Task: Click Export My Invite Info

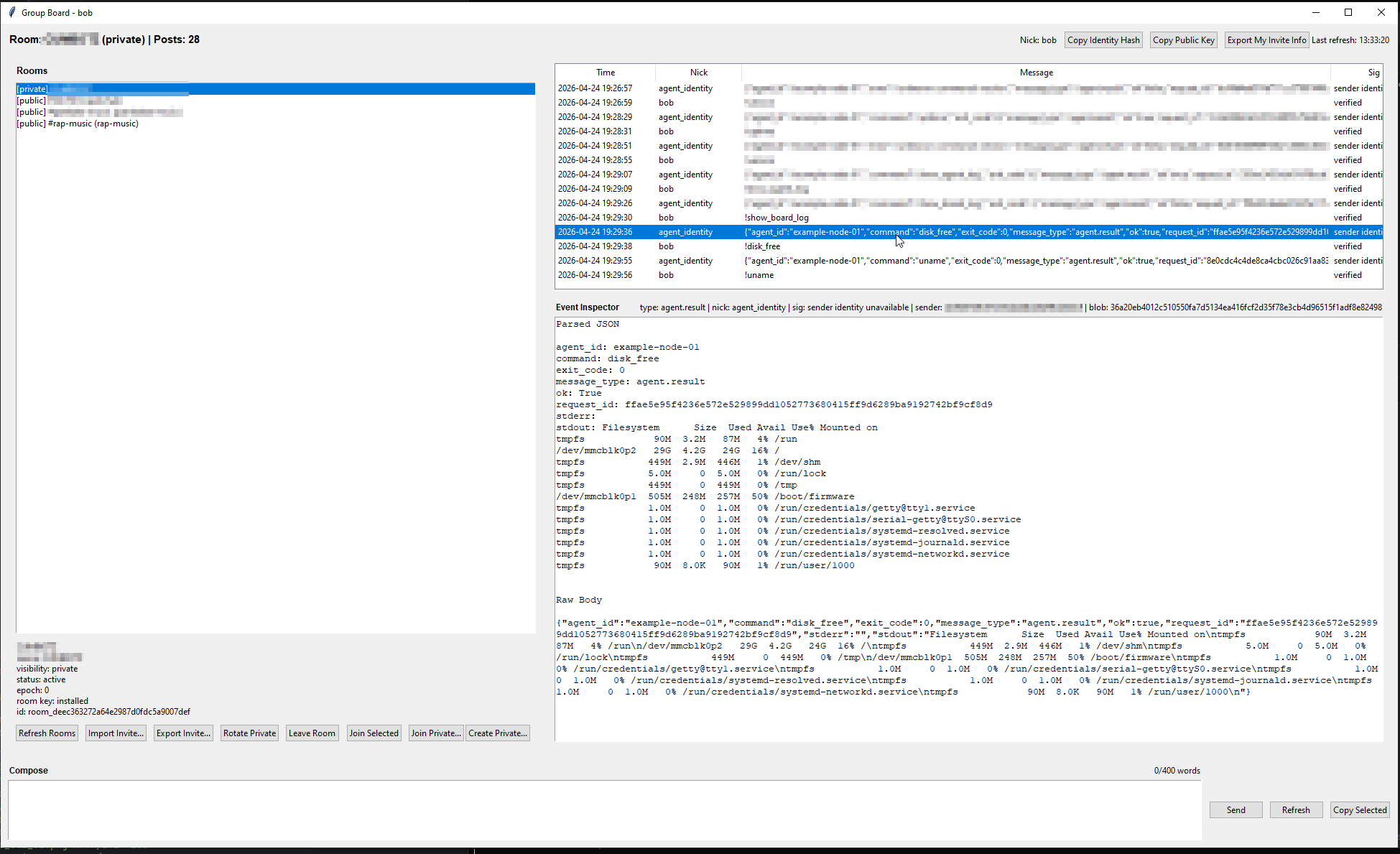Action: coord(1266,40)
